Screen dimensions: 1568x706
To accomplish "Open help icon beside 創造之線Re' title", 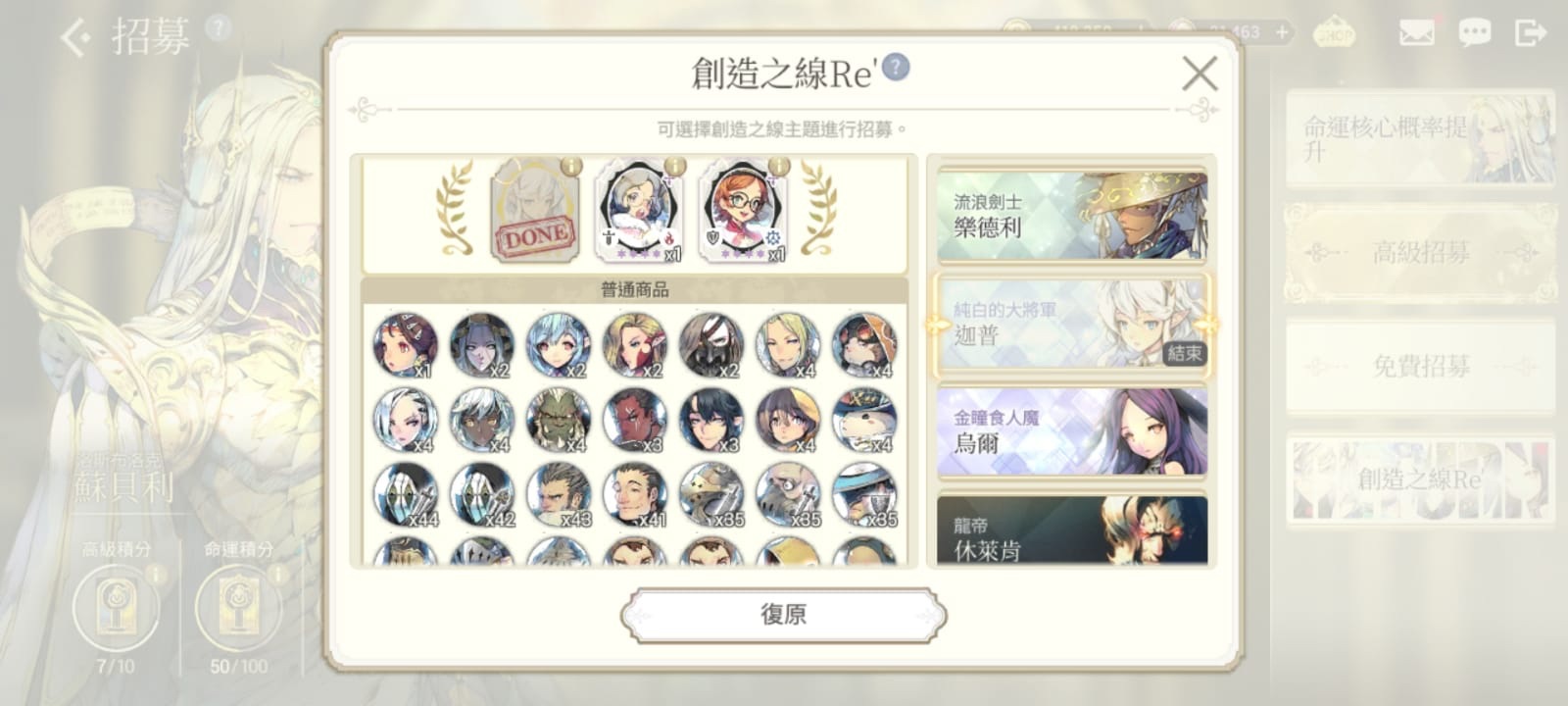I will 895,67.
